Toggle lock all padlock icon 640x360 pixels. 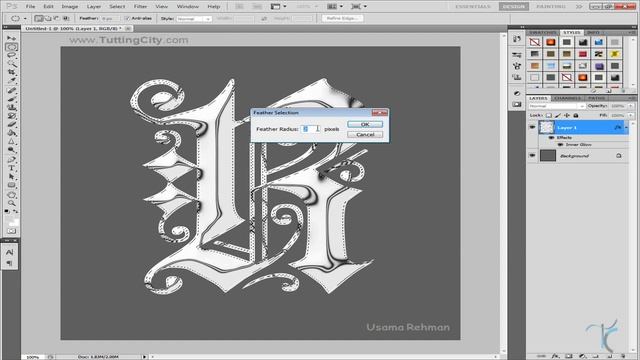(576, 116)
